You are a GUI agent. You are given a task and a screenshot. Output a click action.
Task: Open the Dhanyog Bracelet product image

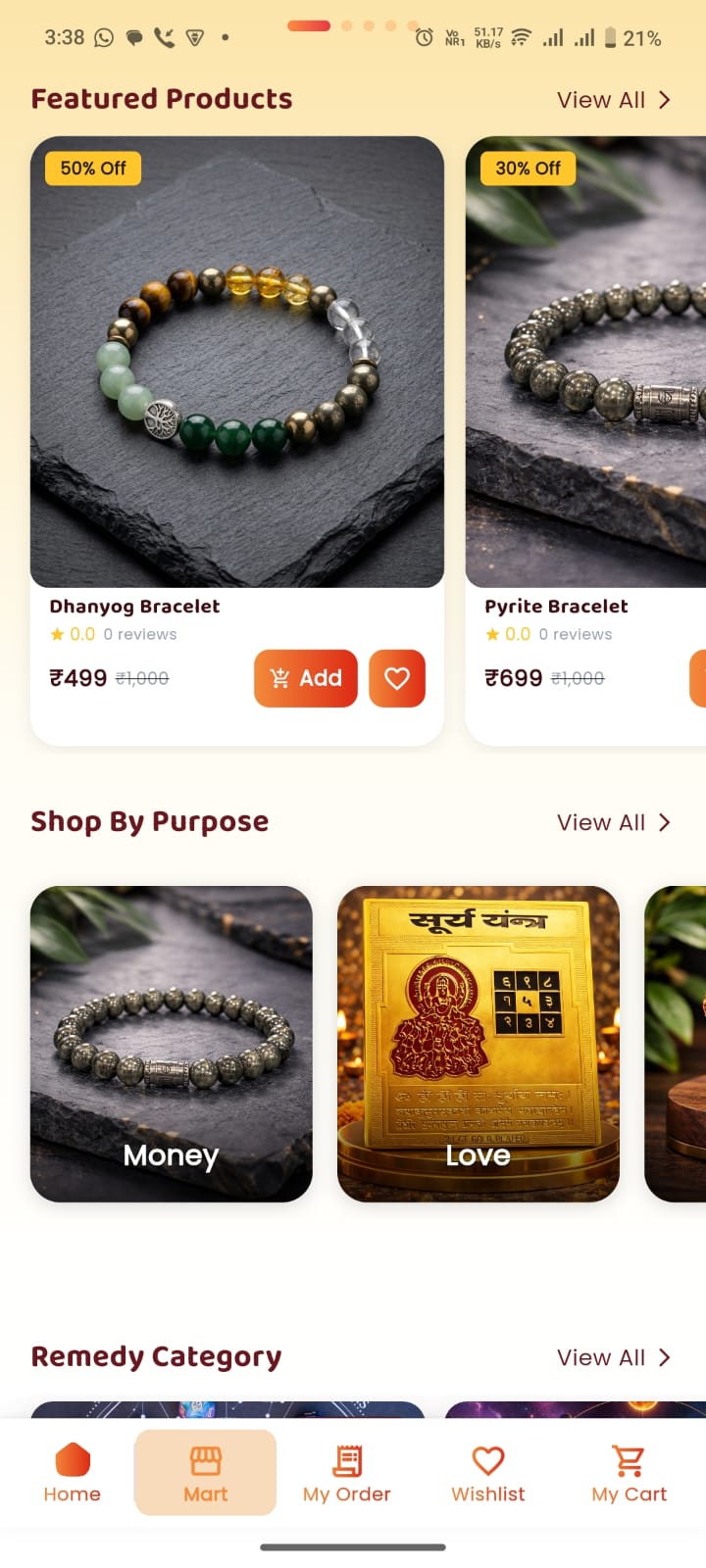tap(237, 362)
